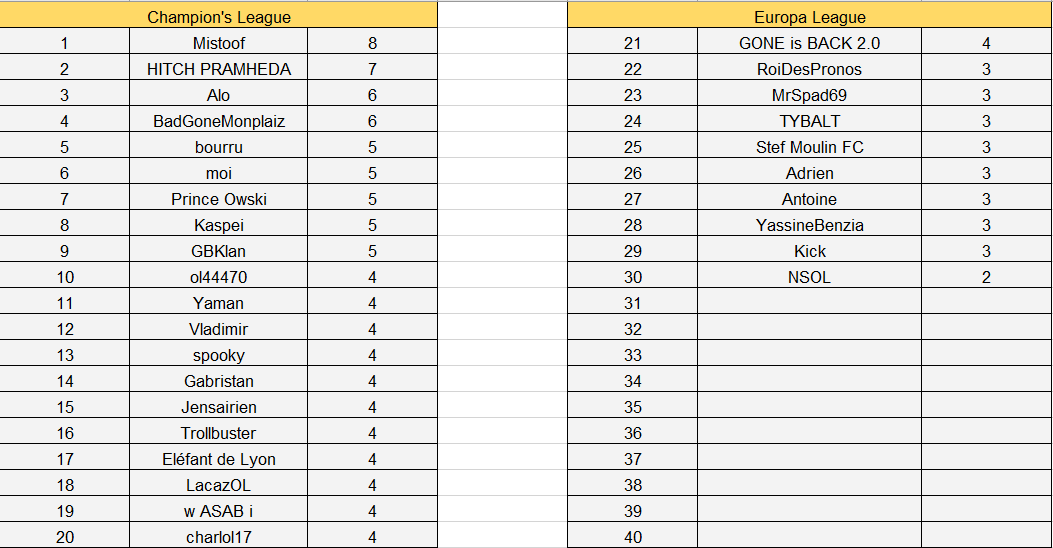The image size is (1053, 548).
Task: Select the RoiDesPronos cell
Action: click(x=809, y=69)
